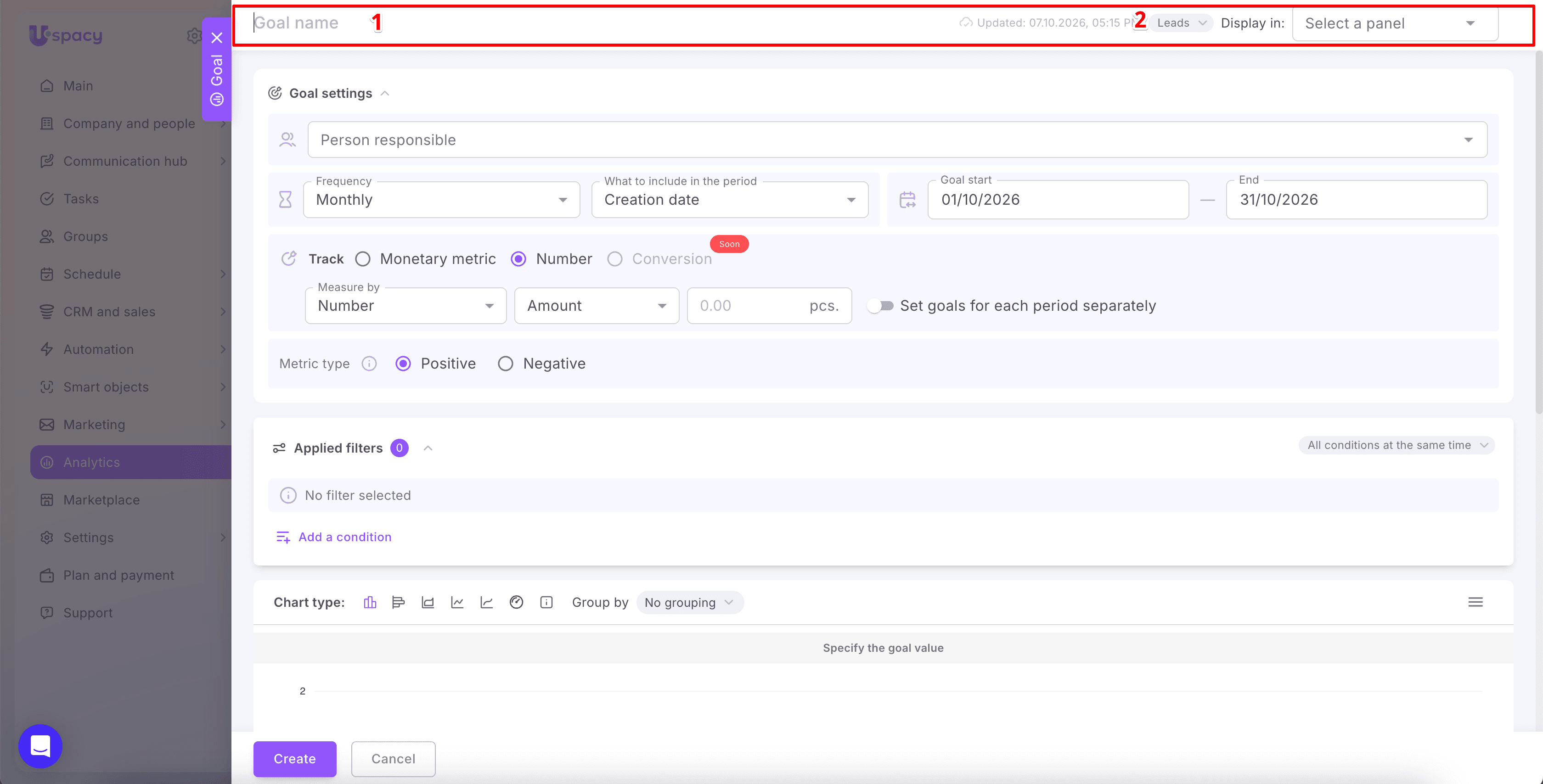Choose the jagged line chart type

457,603
